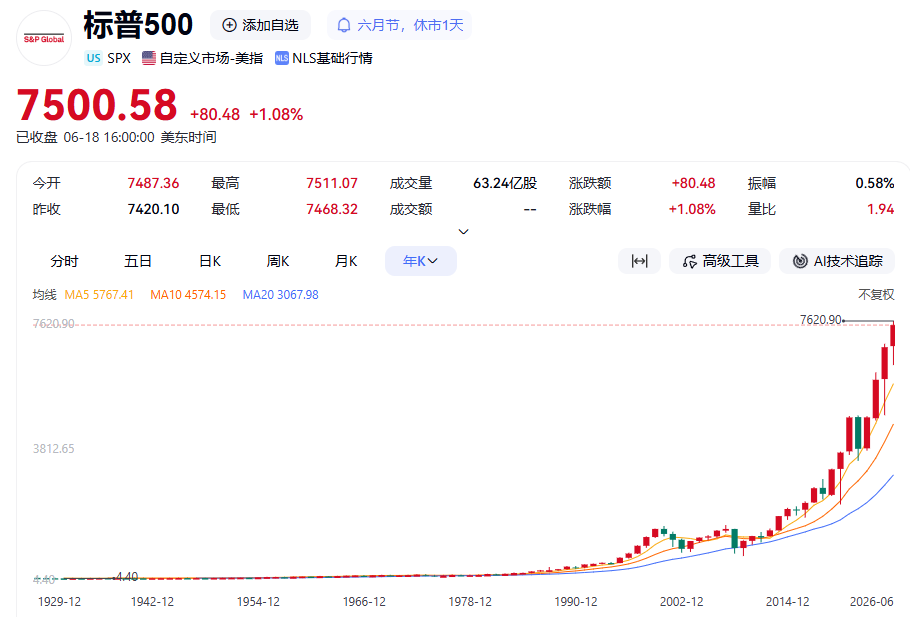Click the 1929-12 date axis label
Image resolution: width=910 pixels, height=617 pixels.
tap(59, 602)
